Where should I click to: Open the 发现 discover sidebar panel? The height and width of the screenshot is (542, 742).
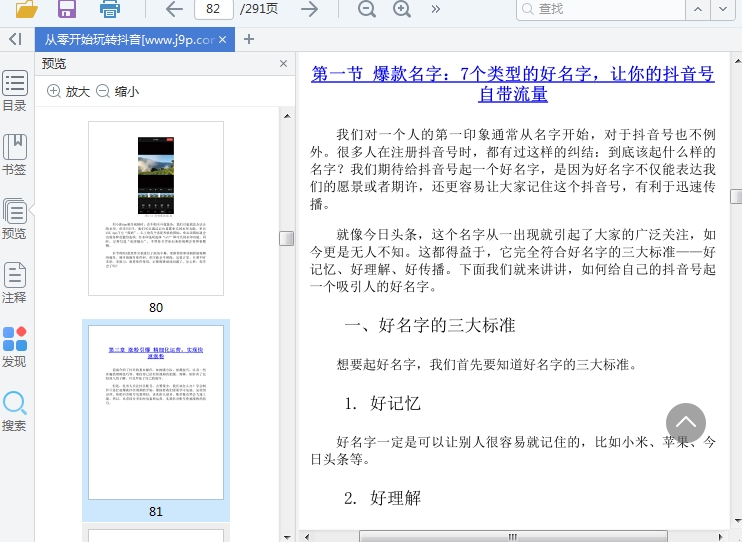click(14, 347)
